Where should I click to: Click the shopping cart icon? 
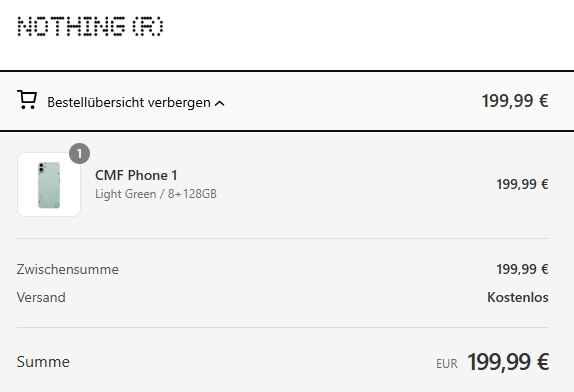(27, 100)
